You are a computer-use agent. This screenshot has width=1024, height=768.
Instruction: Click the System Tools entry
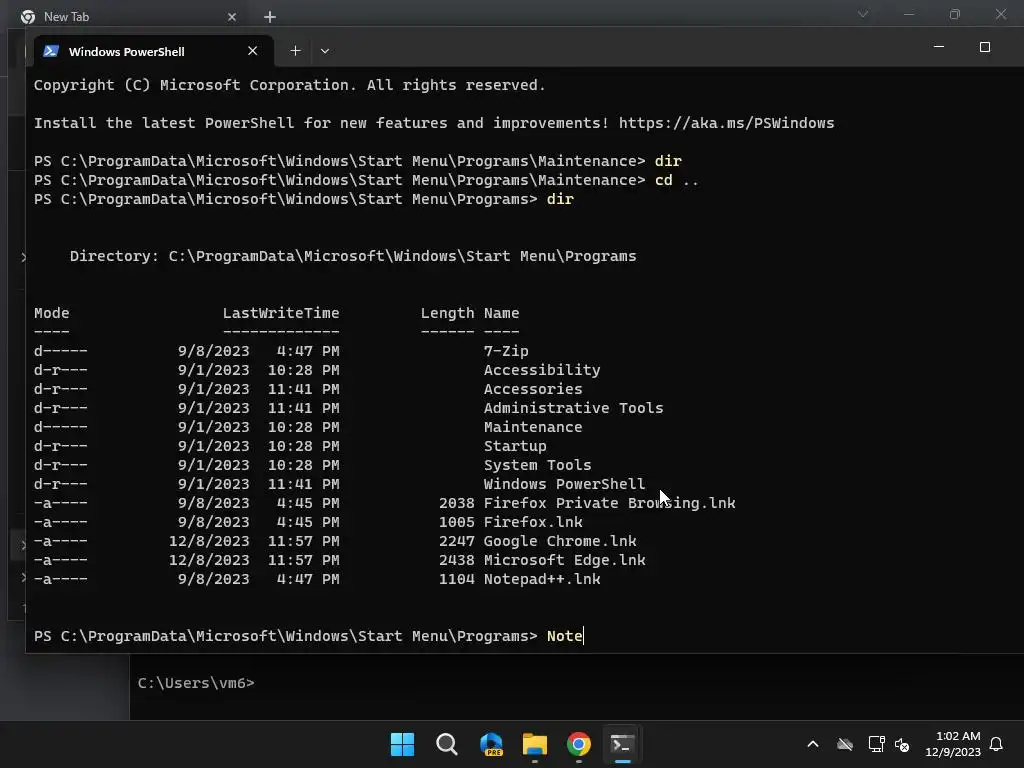click(x=537, y=464)
